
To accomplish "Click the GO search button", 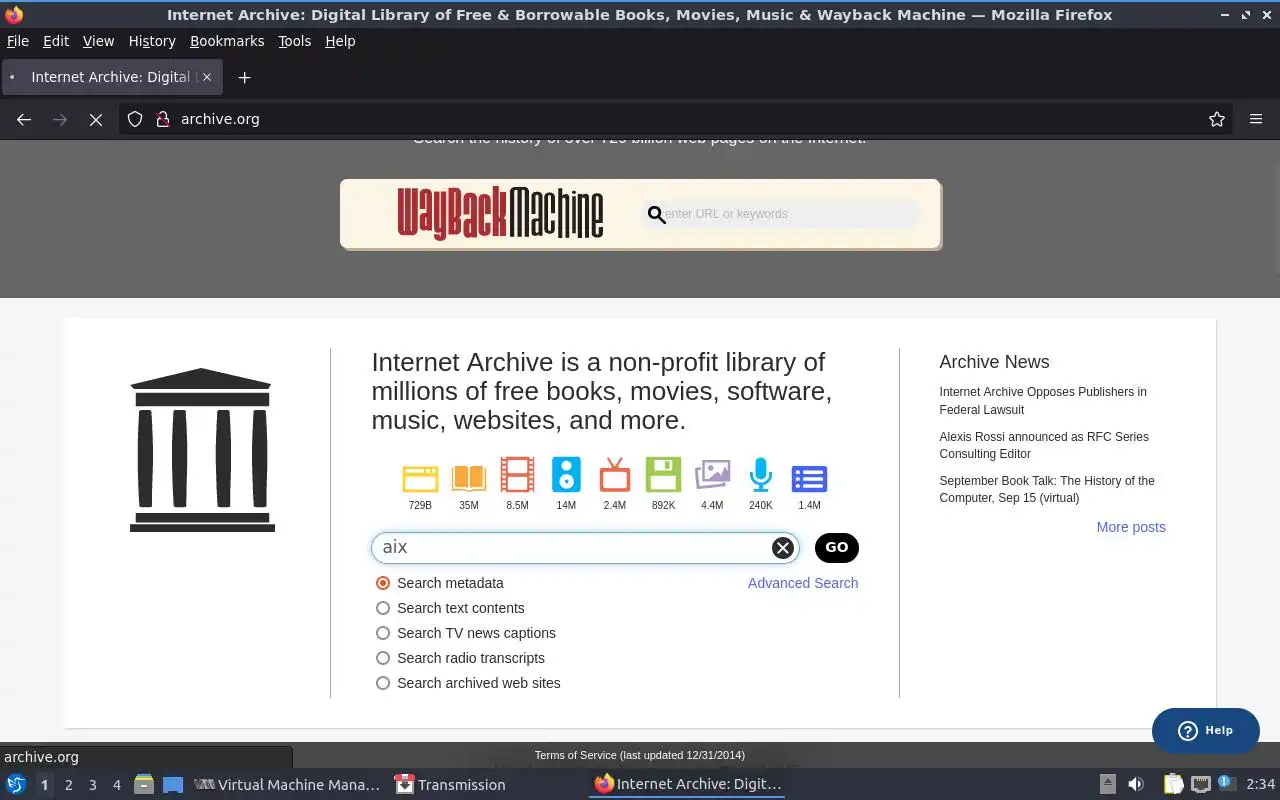I will [837, 547].
